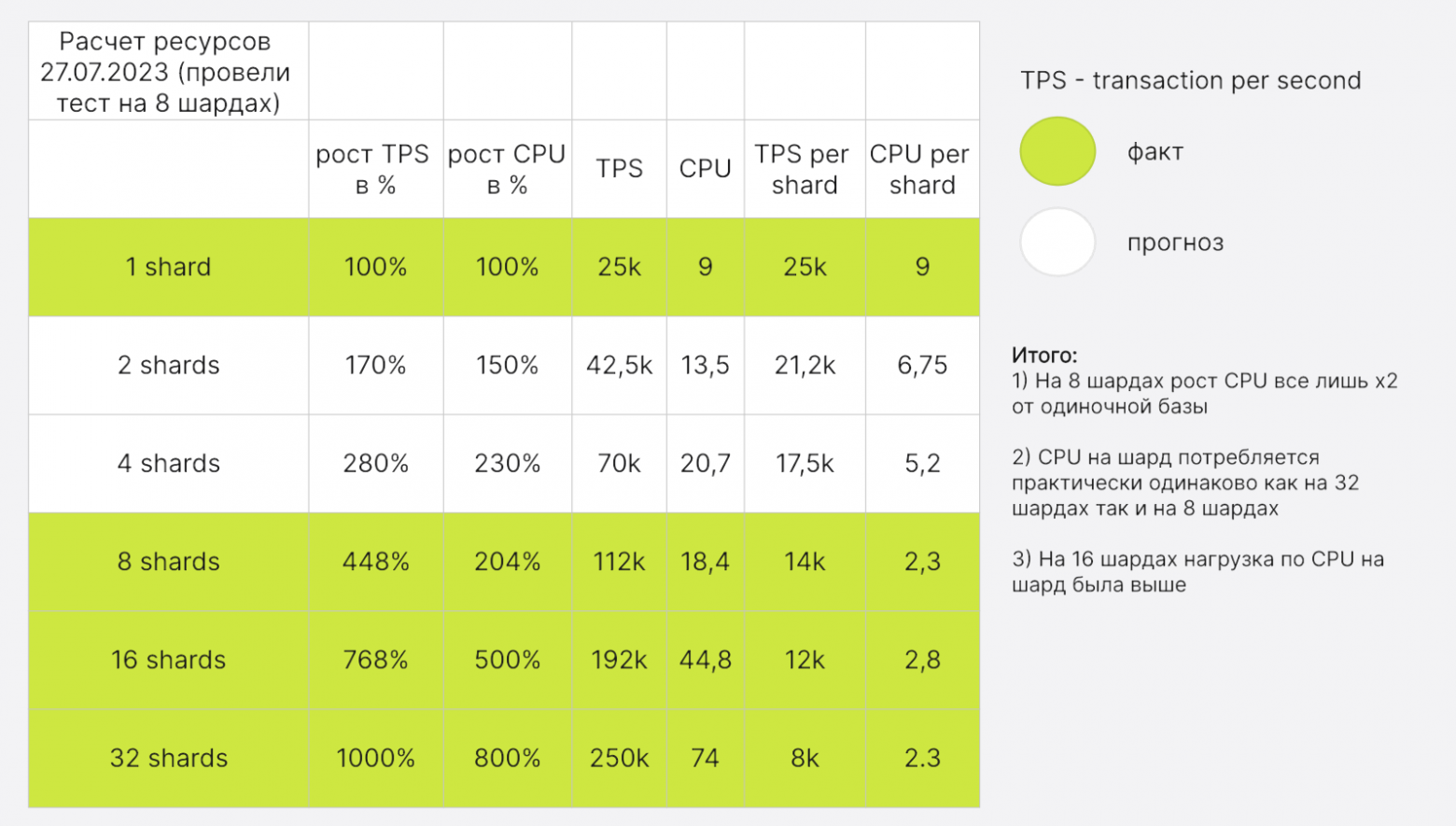Click the 1000% TPS growth cell
Screen dimensions: 1456x826
375,758
